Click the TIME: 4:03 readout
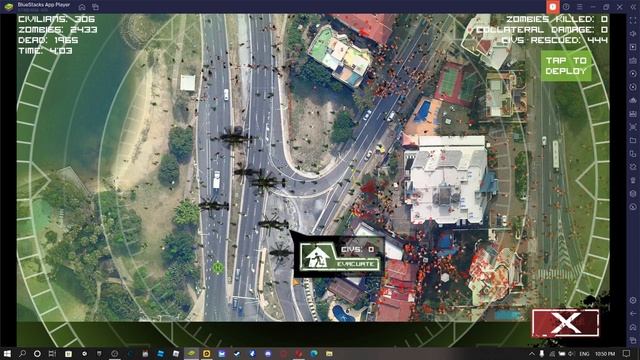This screenshot has width=640, height=360. point(45,51)
